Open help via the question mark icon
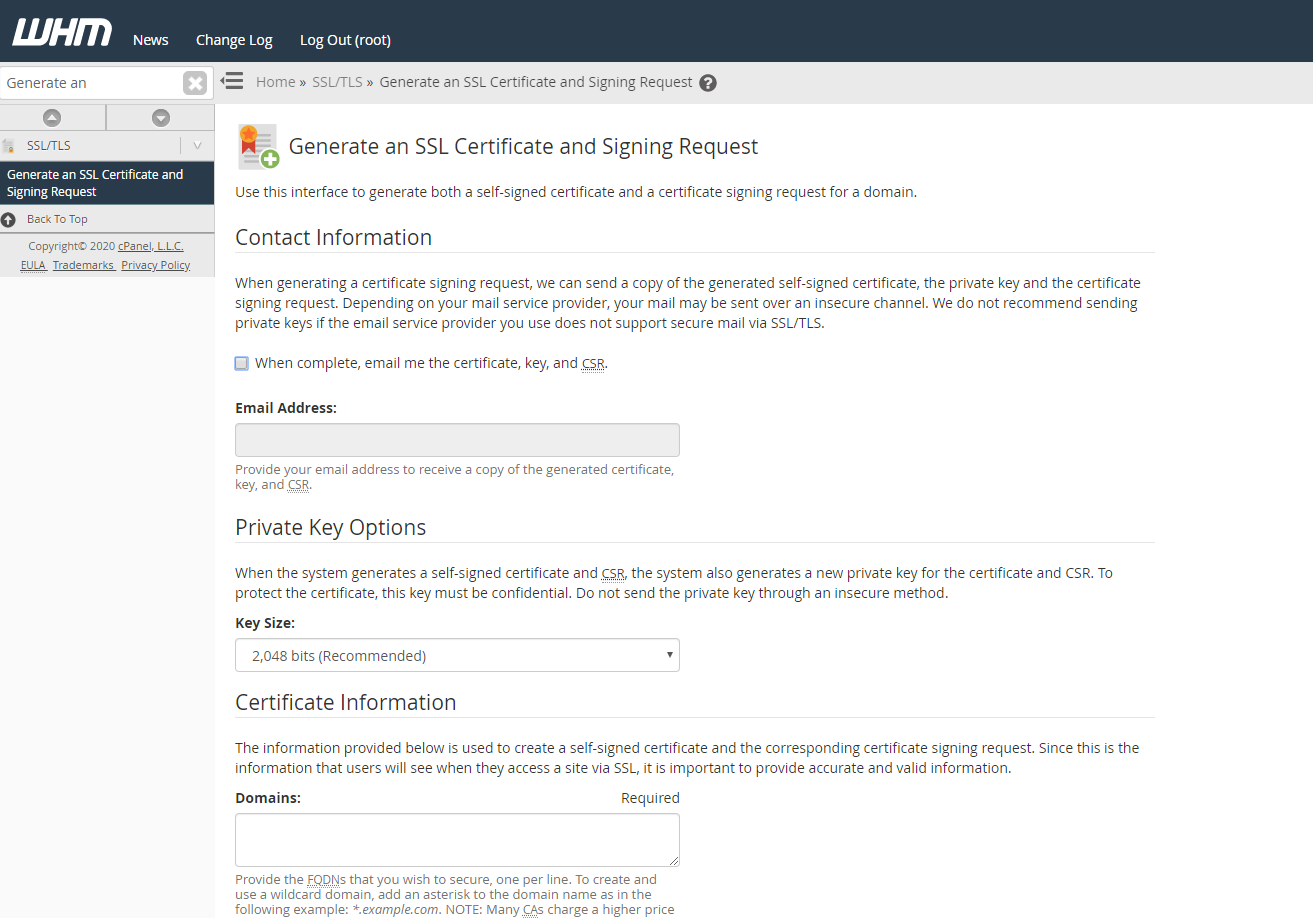 click(708, 82)
